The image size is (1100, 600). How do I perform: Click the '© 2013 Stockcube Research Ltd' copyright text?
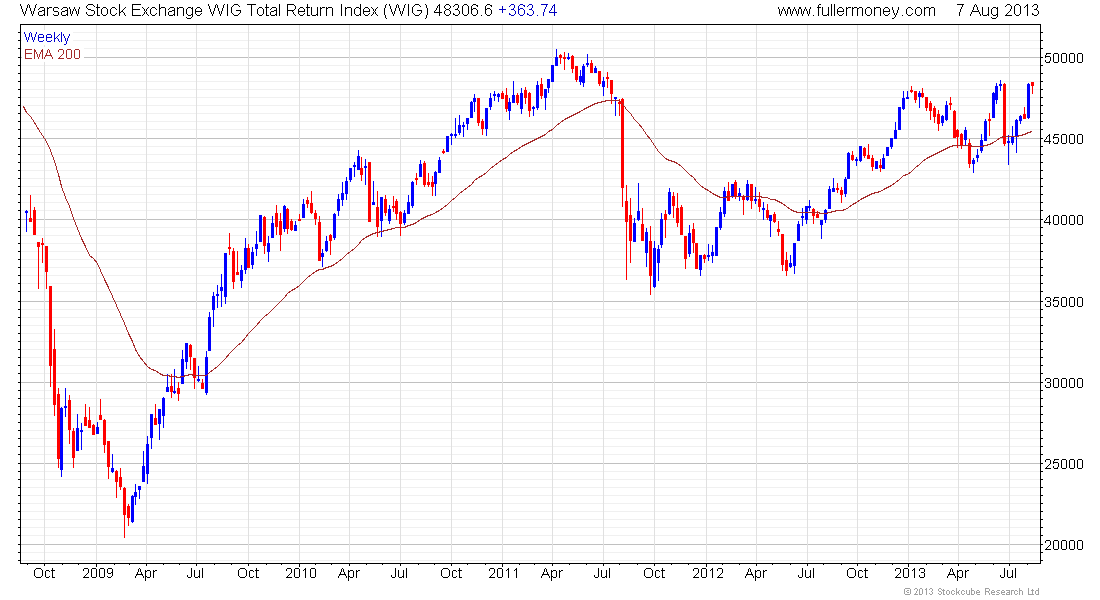pyautogui.click(x=972, y=592)
